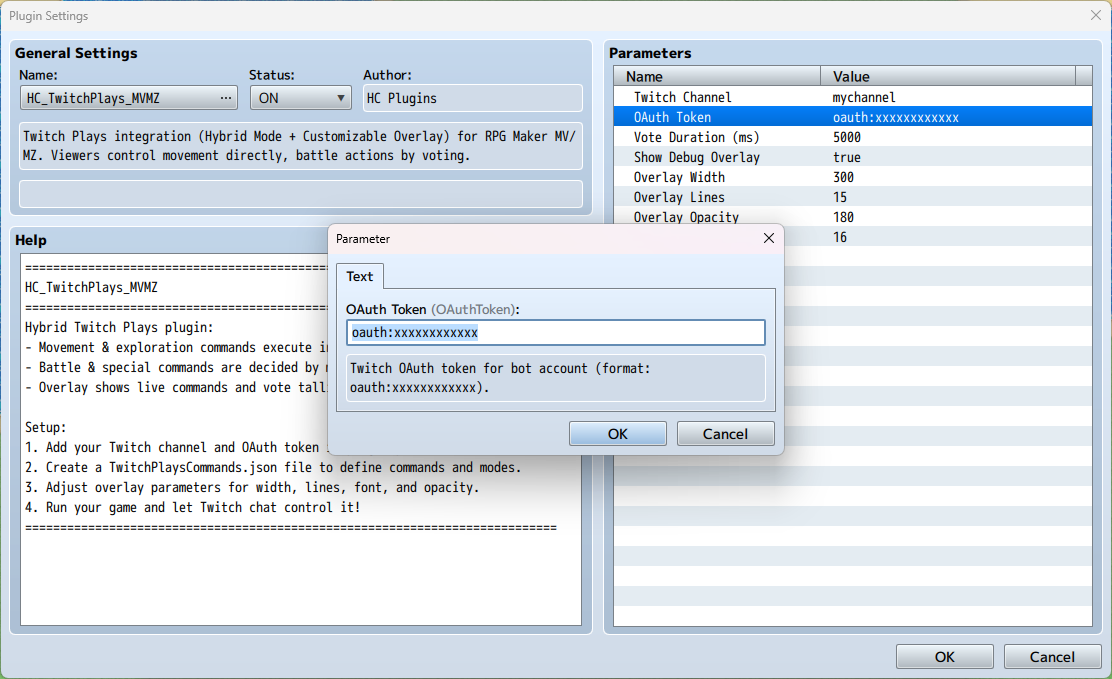Select the OAuth Token parameter row
The height and width of the screenshot is (679, 1112).
(852, 117)
